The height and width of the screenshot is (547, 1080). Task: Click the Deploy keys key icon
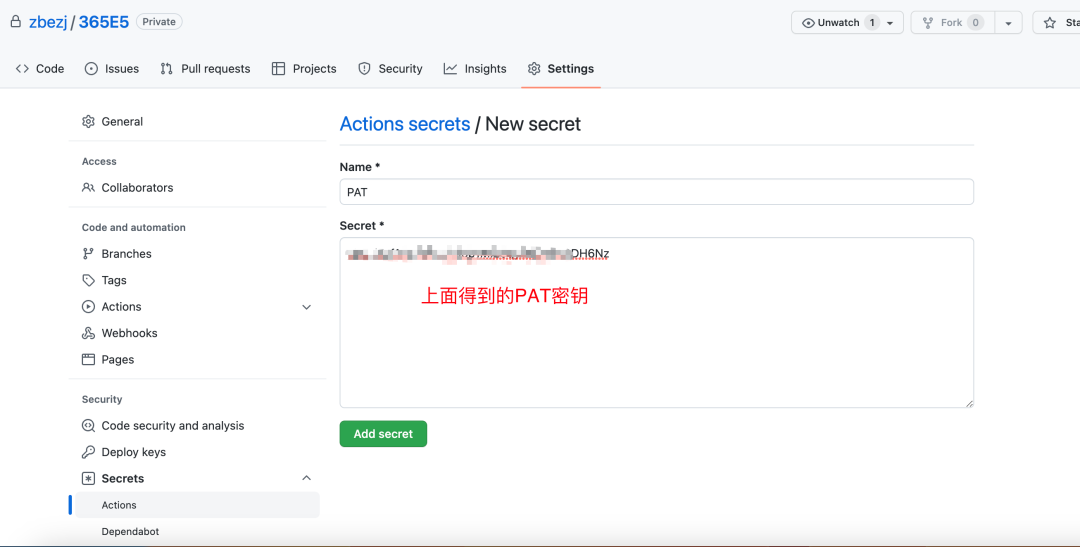(88, 452)
